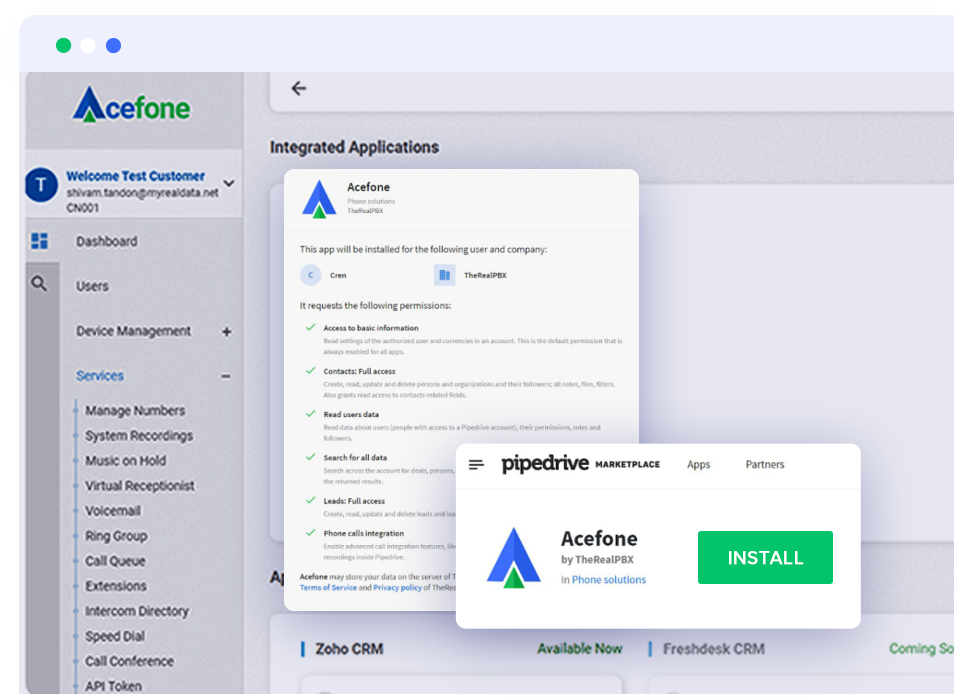Open Ring Group
The width and height of the screenshot is (954, 698).
(116, 536)
